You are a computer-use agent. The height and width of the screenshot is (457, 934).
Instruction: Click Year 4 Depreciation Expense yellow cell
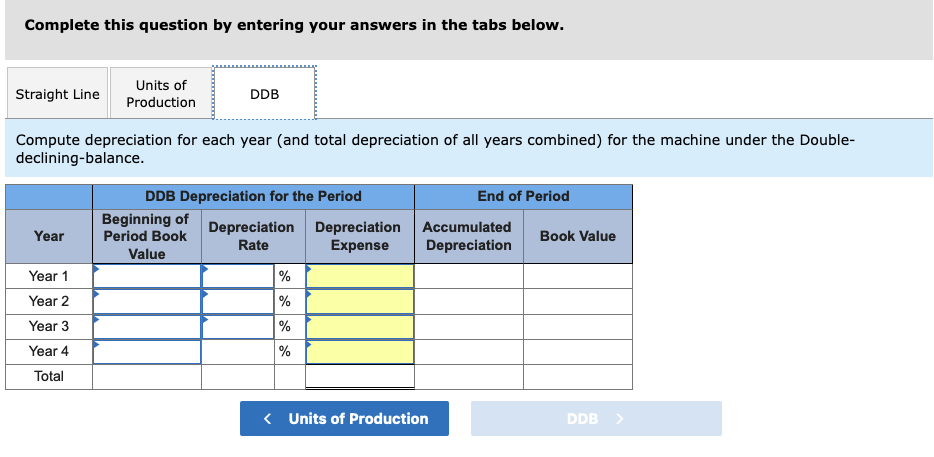click(360, 351)
